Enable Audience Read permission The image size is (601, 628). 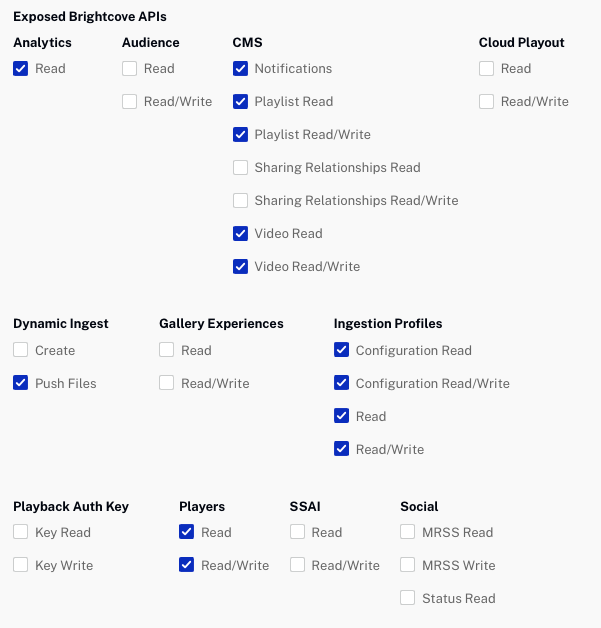(x=130, y=69)
